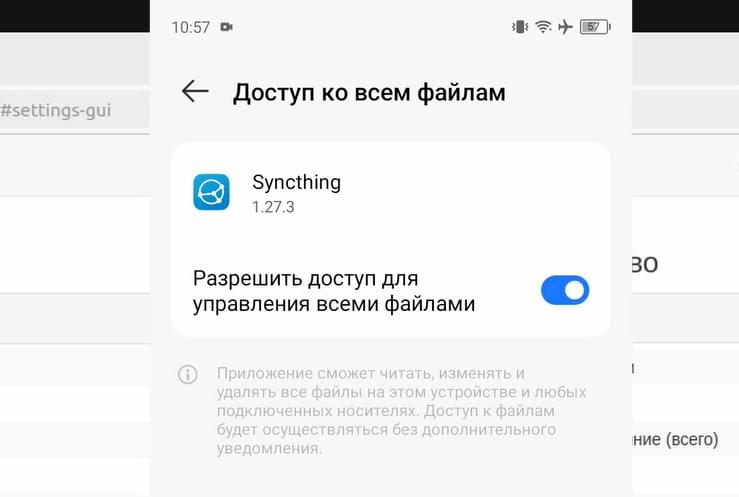The height and width of the screenshot is (497, 739).
Task: Tap the info circle icon
Action: (x=188, y=375)
